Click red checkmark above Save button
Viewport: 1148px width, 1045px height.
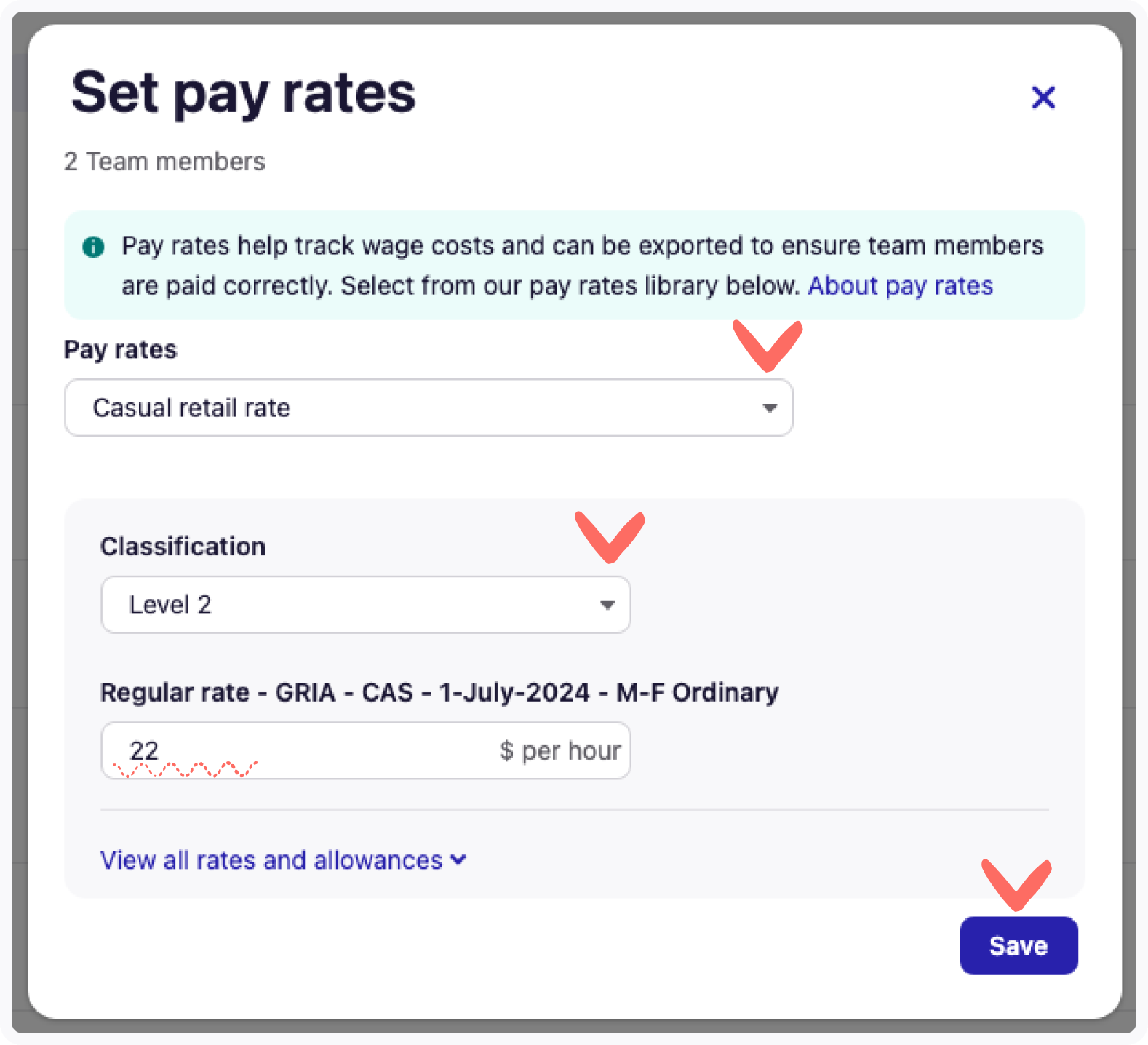[1016, 883]
